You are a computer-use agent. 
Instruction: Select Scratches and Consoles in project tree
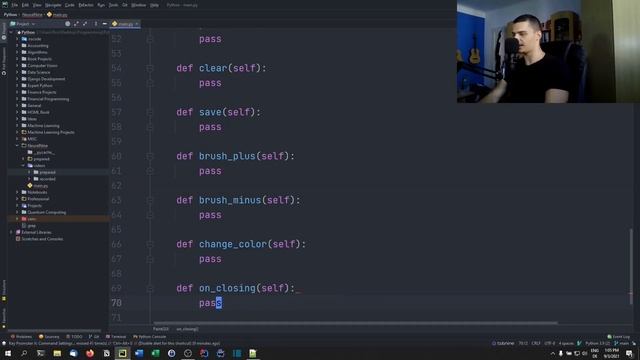(x=39, y=239)
